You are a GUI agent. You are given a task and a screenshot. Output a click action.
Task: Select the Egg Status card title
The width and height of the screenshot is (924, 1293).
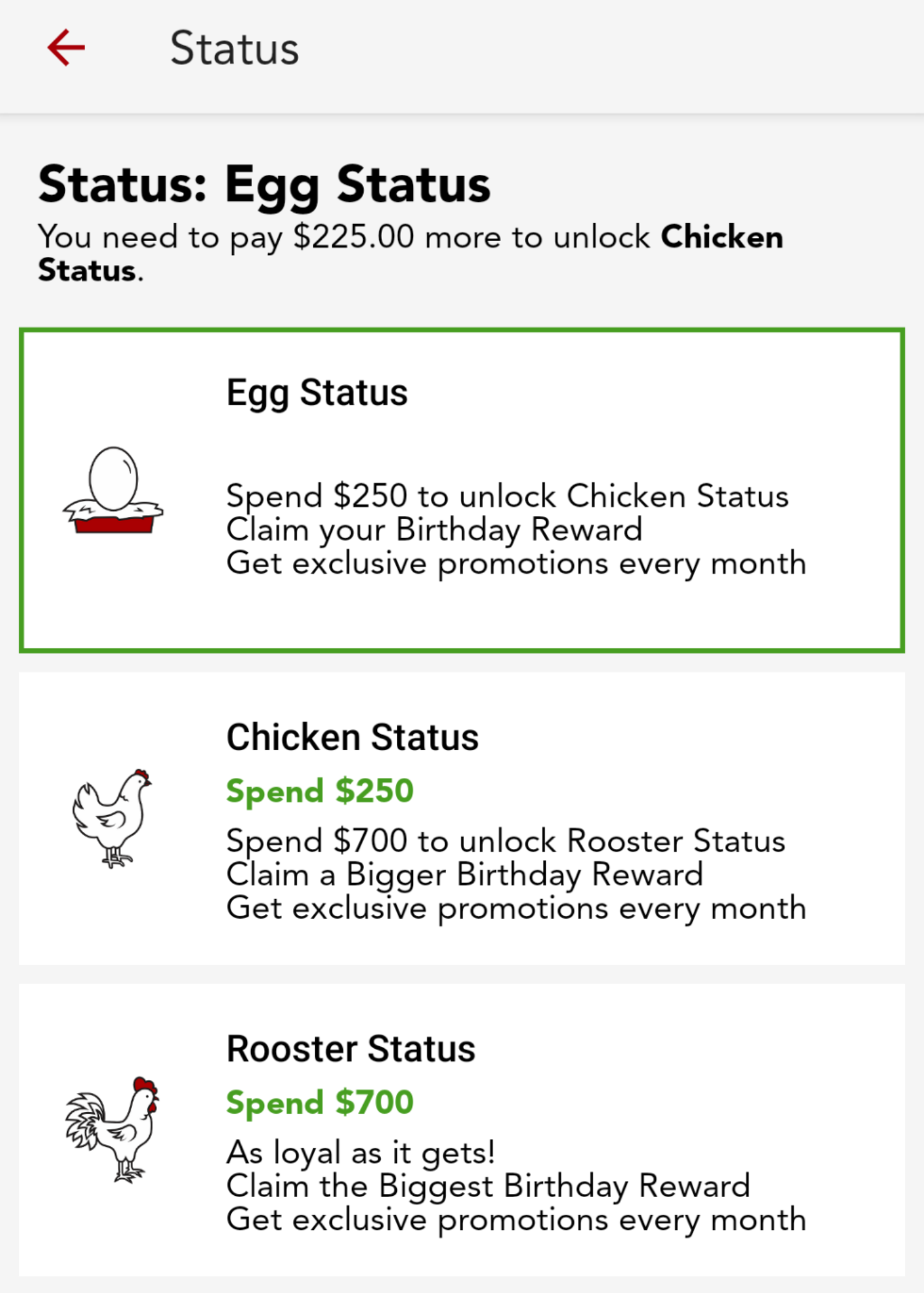click(x=317, y=393)
